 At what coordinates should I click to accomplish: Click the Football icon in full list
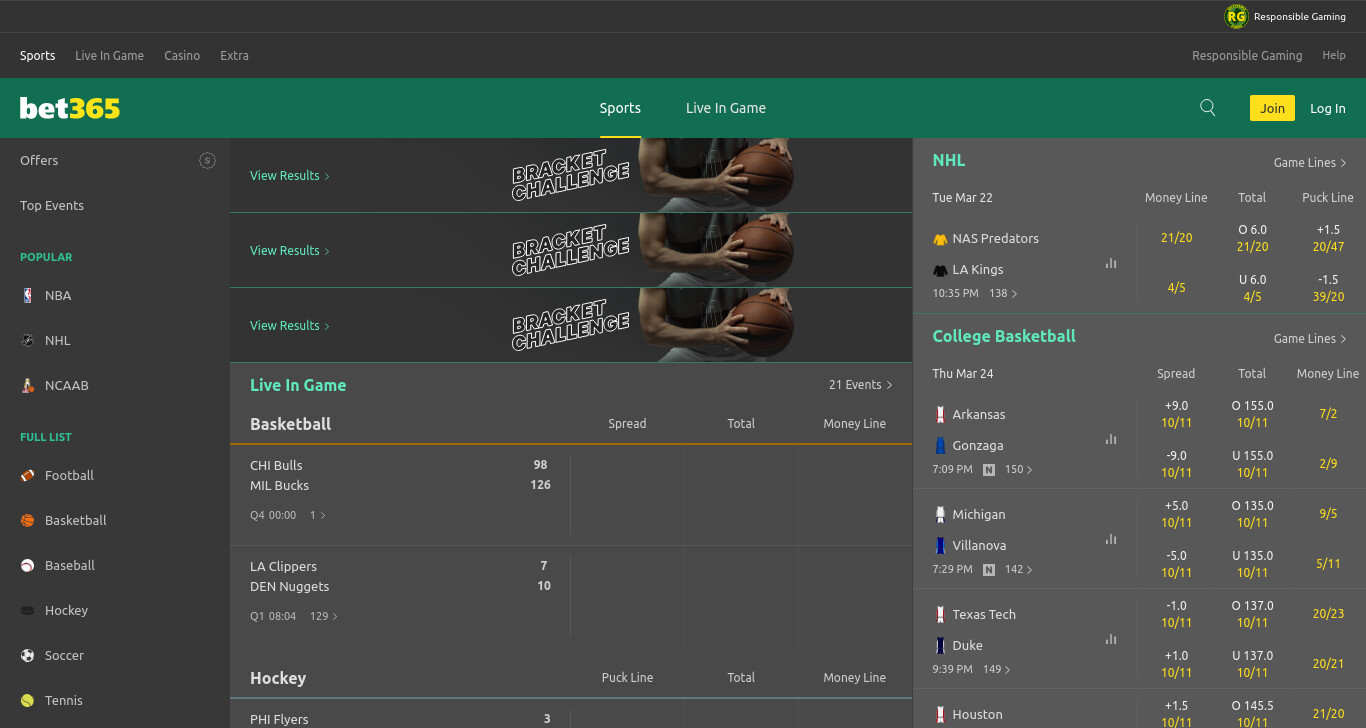point(27,475)
